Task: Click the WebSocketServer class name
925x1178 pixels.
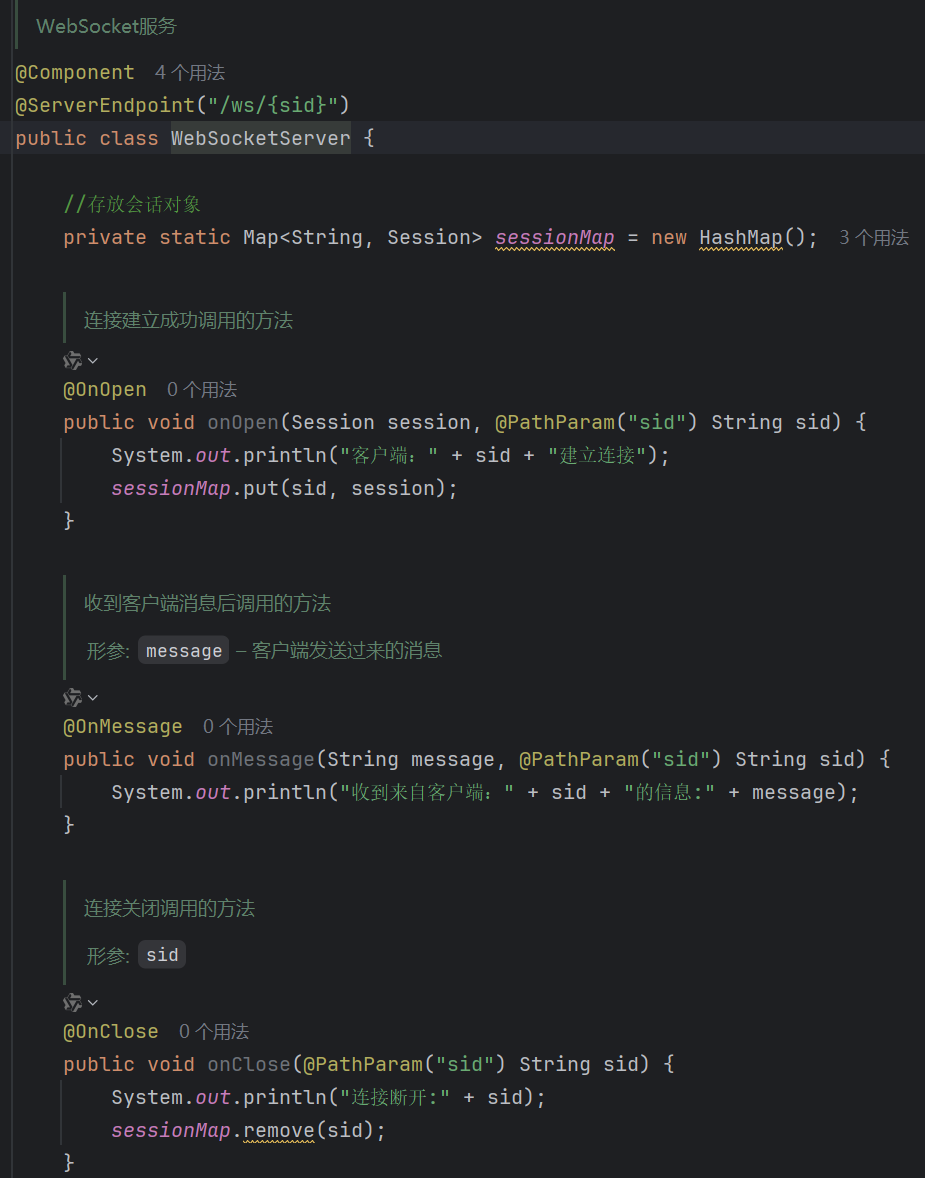Action: pos(261,138)
